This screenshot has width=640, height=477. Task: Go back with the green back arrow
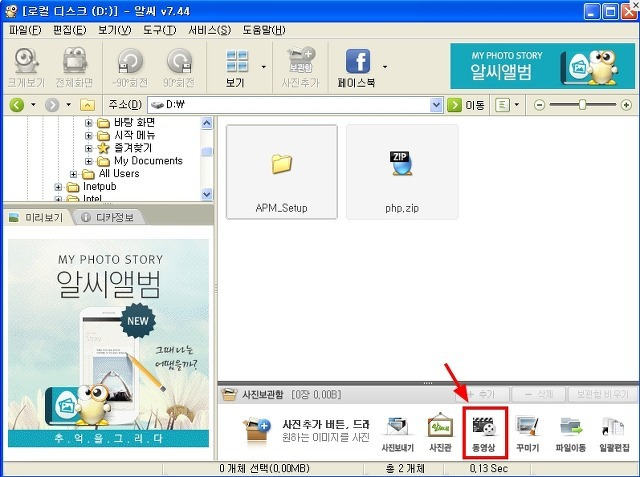tap(17, 105)
